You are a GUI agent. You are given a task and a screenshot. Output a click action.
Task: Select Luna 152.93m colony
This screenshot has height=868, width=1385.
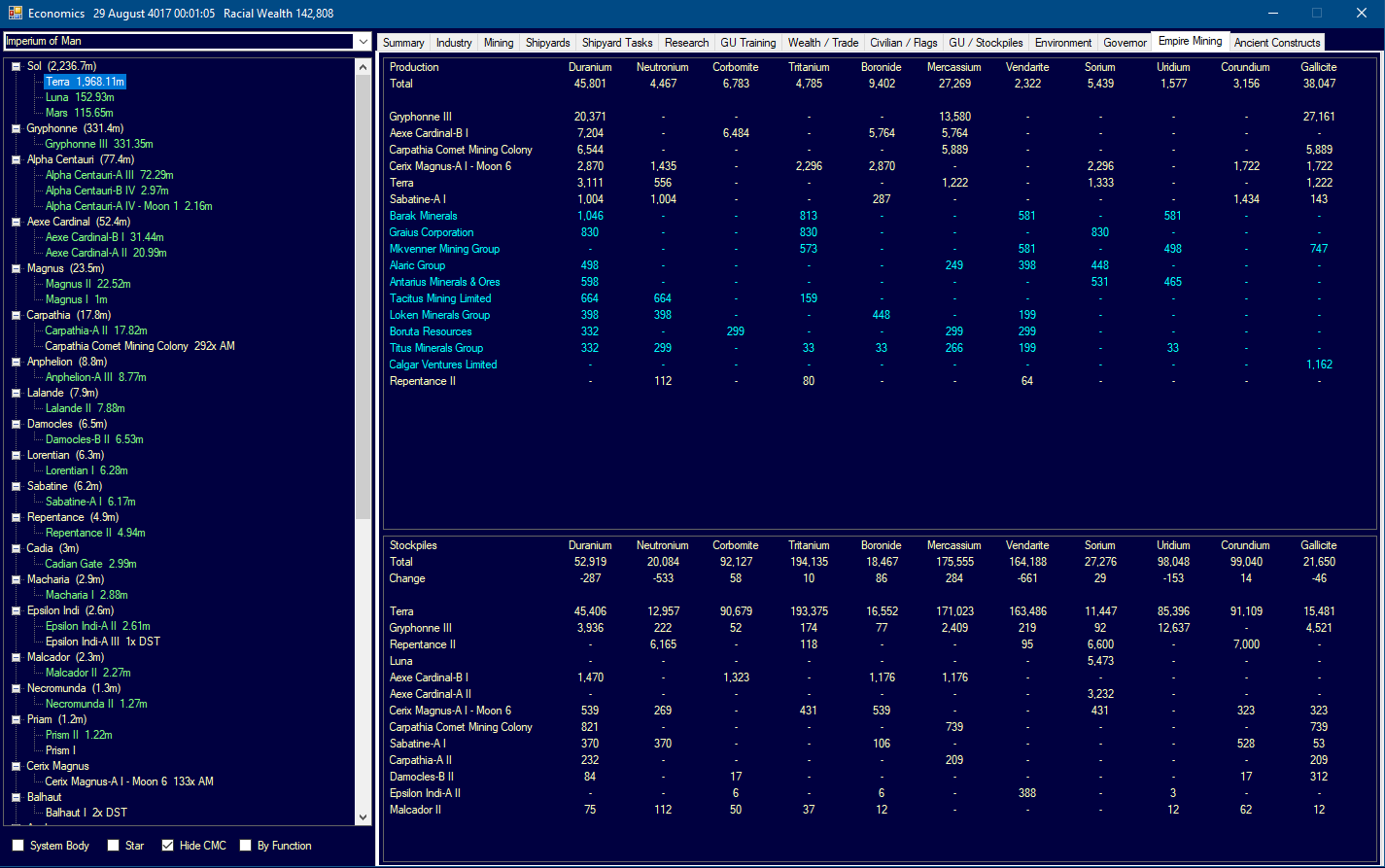[80, 97]
